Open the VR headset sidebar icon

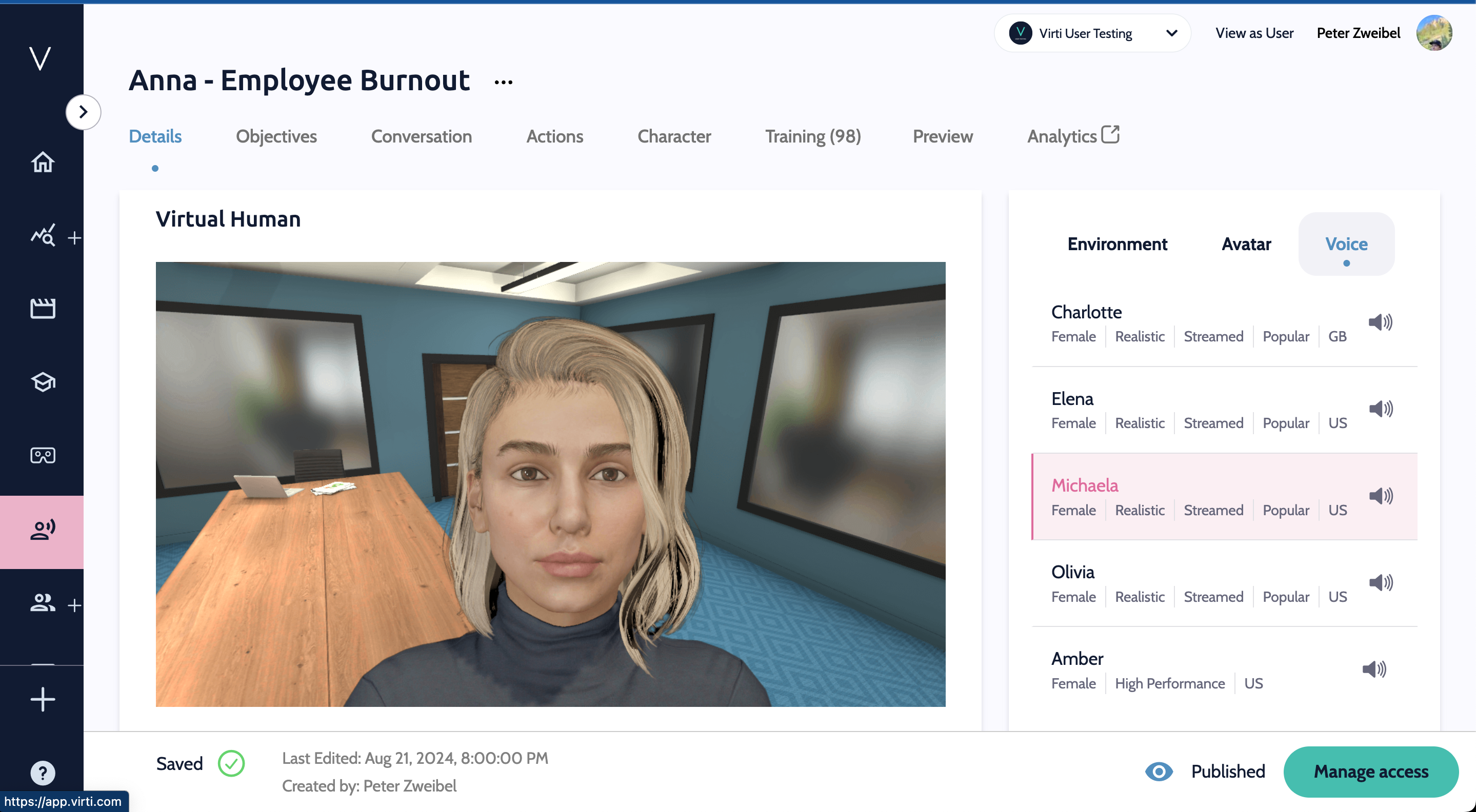click(43, 455)
